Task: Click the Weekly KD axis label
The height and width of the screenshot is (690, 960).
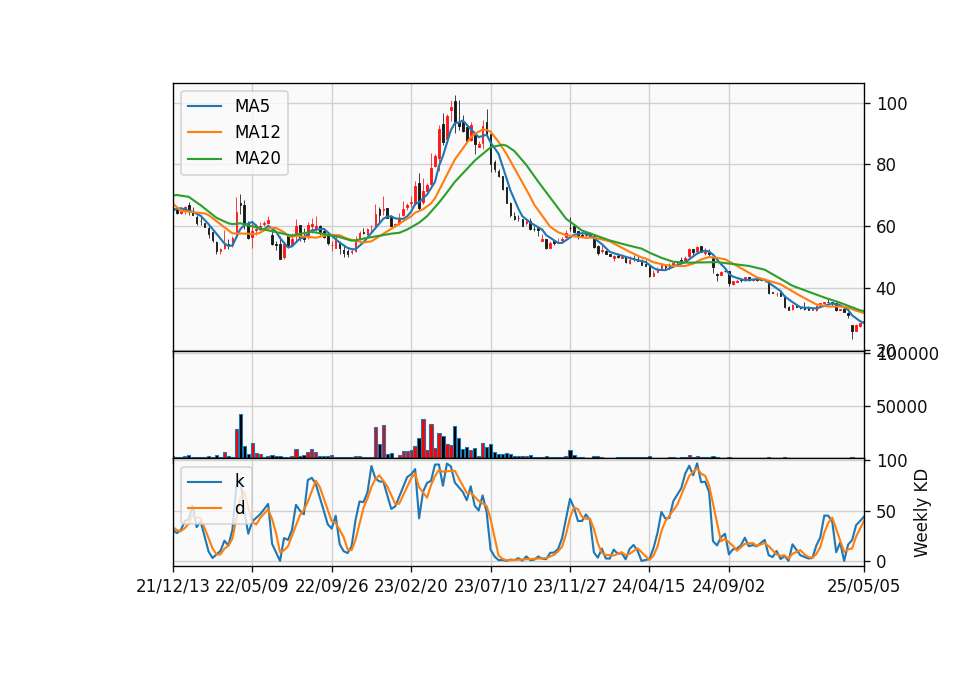Action: click(x=921, y=513)
